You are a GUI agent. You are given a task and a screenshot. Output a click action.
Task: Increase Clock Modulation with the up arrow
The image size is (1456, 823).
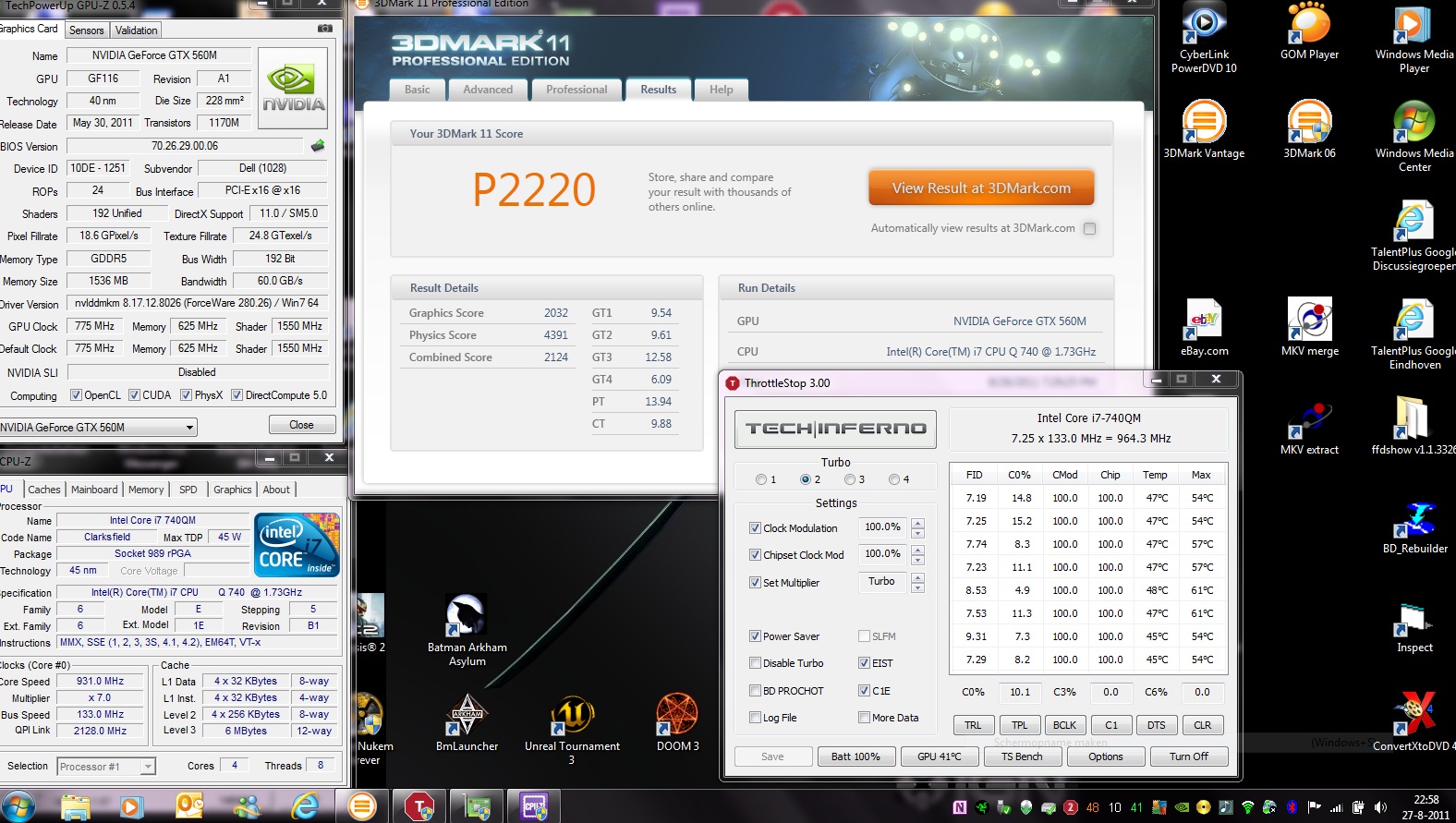[x=917, y=524]
